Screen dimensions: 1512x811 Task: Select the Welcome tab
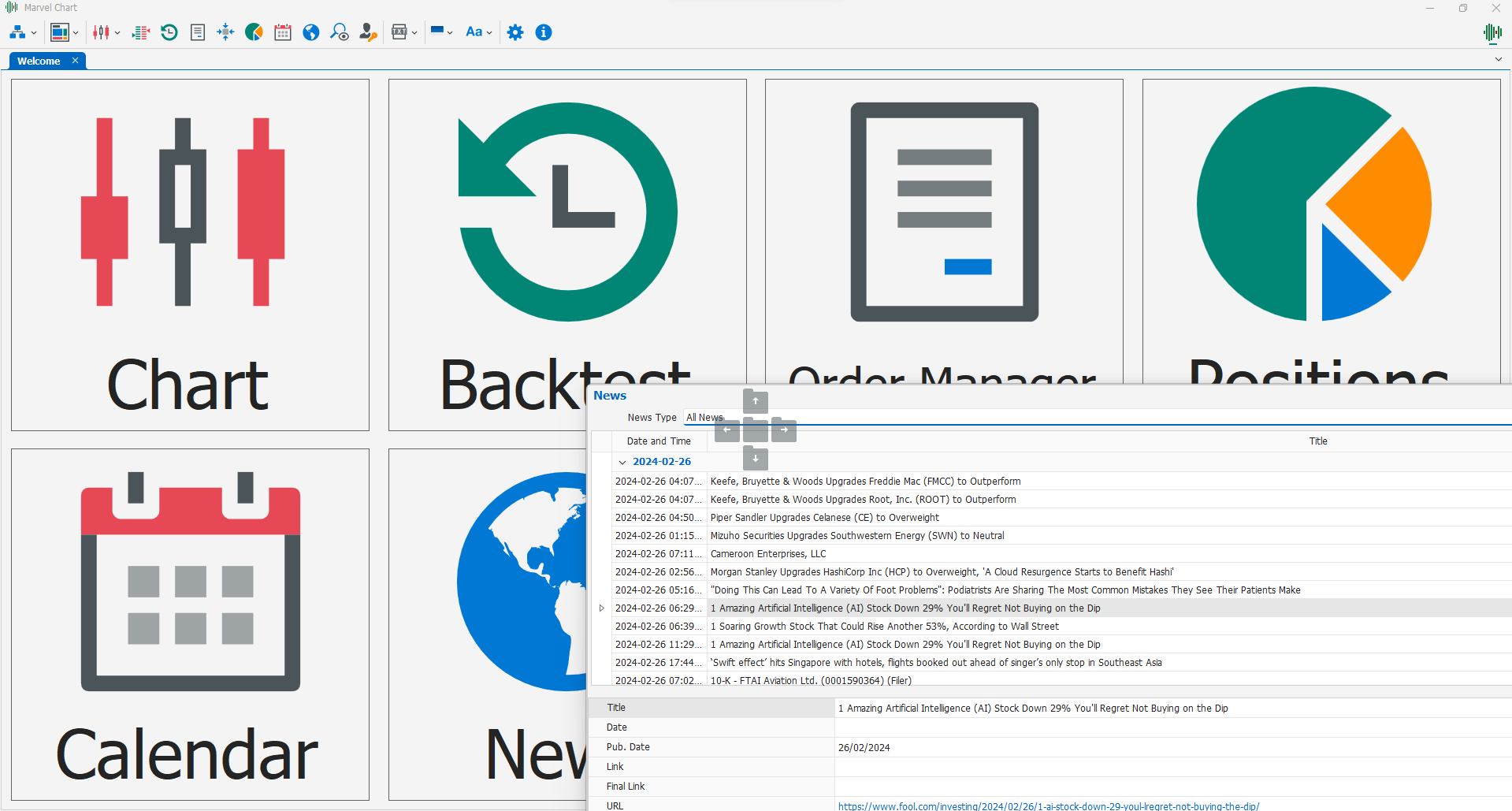click(x=39, y=61)
